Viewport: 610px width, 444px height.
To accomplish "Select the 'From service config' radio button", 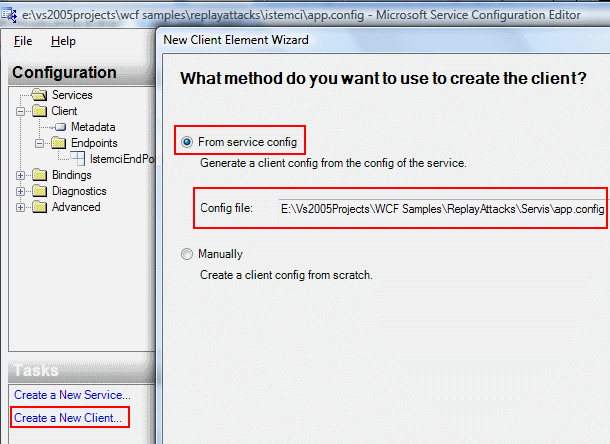I will tap(187, 142).
